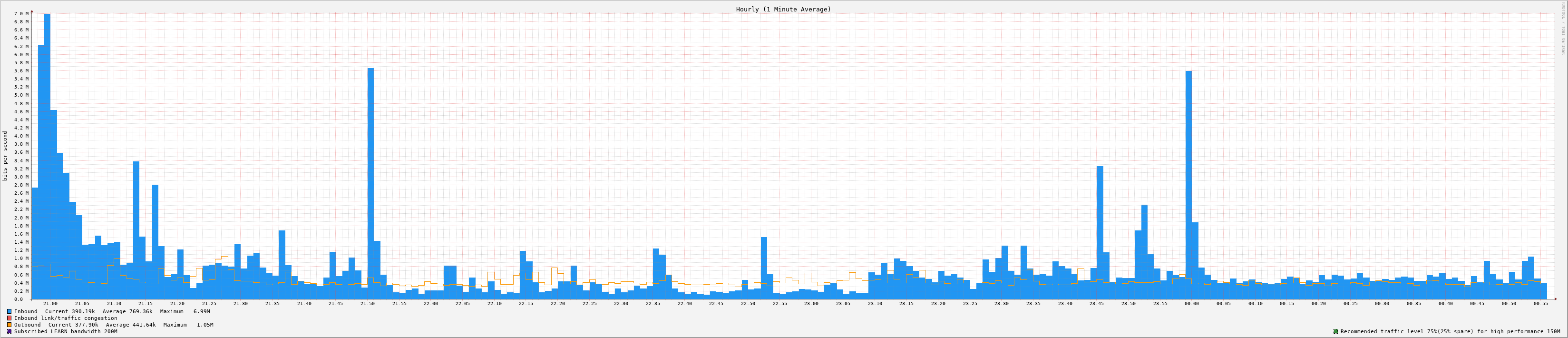This screenshot has width=1568, height=338.
Task: Click the 7.0 M y-axis tick label
Action: point(21,13)
